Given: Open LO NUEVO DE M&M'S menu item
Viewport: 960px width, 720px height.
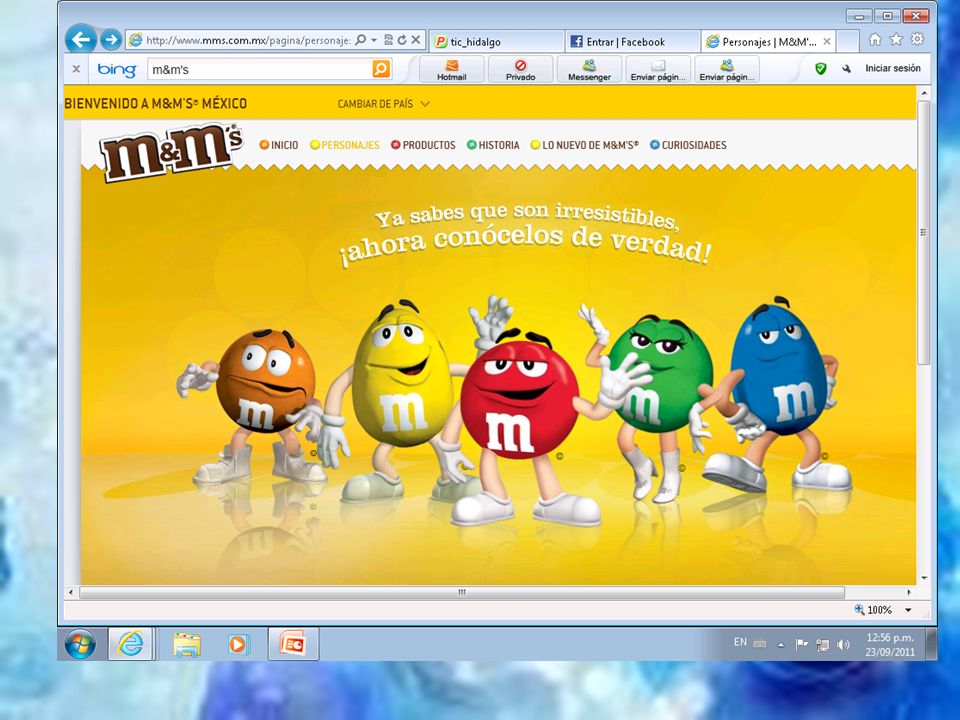Looking at the screenshot, I should (x=585, y=145).
